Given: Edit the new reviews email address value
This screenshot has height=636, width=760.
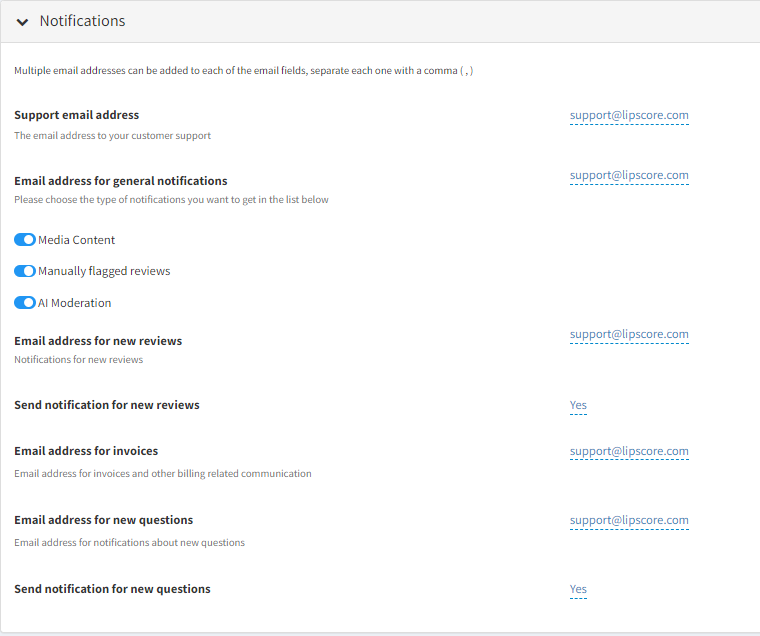Looking at the screenshot, I should tap(629, 335).
